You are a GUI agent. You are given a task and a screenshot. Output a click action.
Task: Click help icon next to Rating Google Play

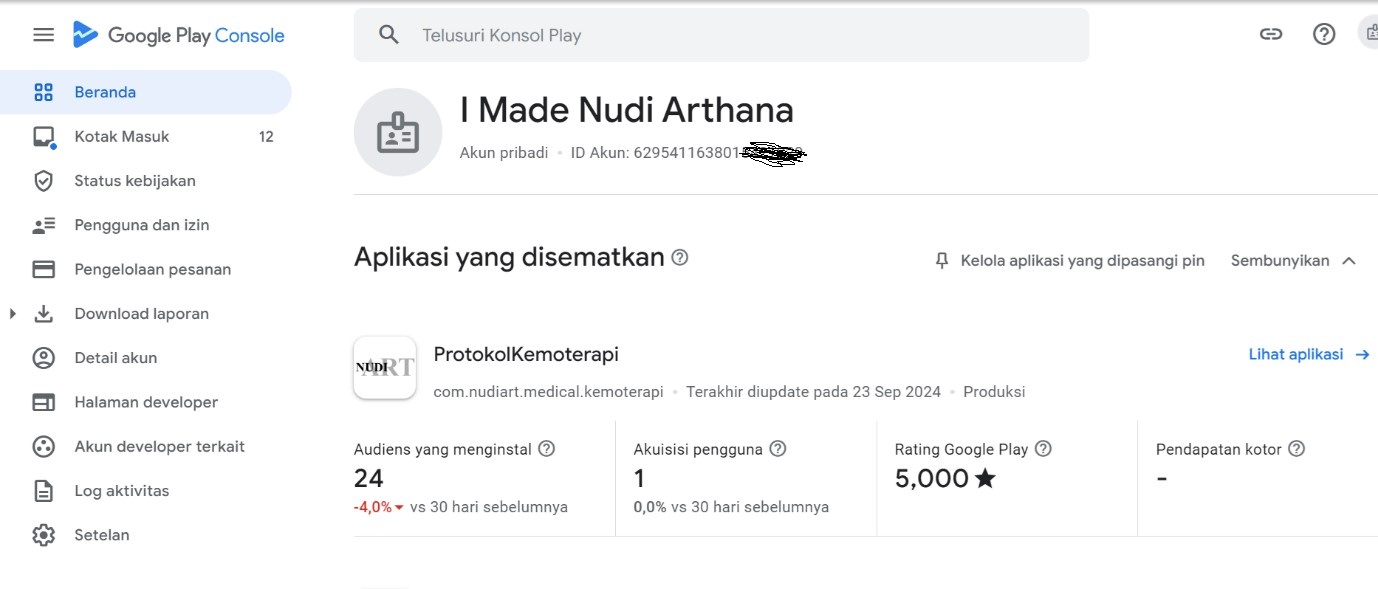(x=1043, y=449)
